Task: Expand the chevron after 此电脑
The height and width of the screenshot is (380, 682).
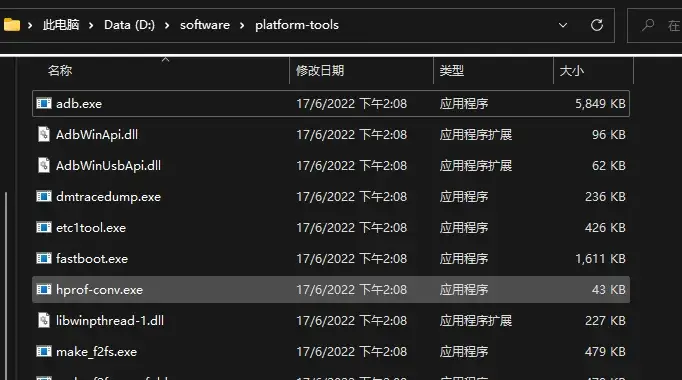Action: 91,26
